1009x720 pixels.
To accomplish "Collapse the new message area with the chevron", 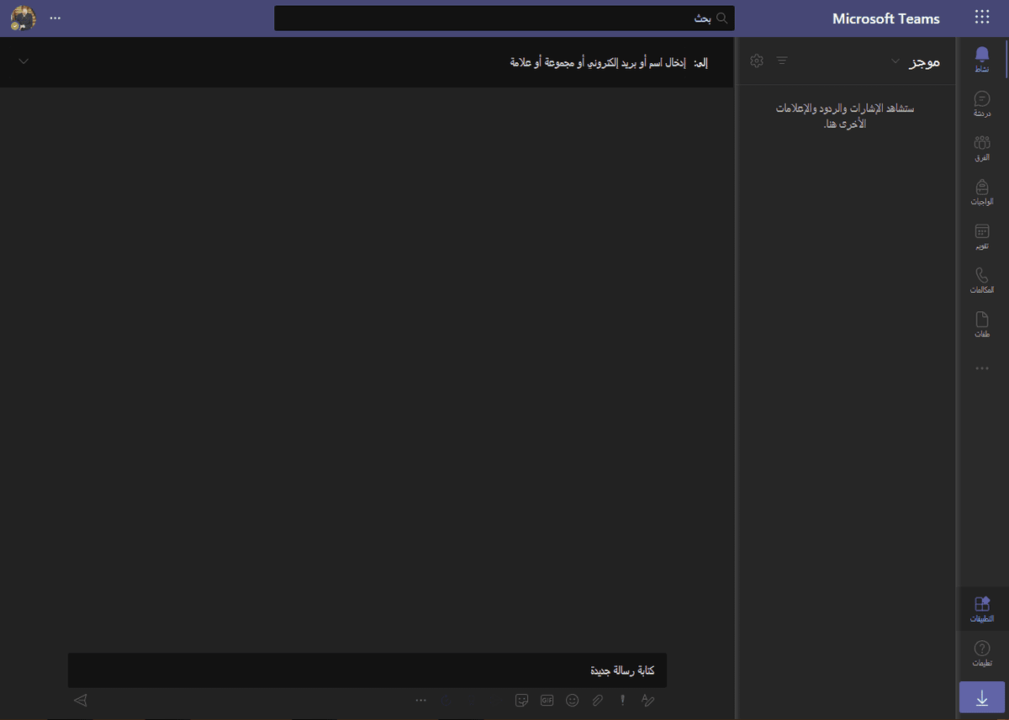I will [x=22, y=62].
